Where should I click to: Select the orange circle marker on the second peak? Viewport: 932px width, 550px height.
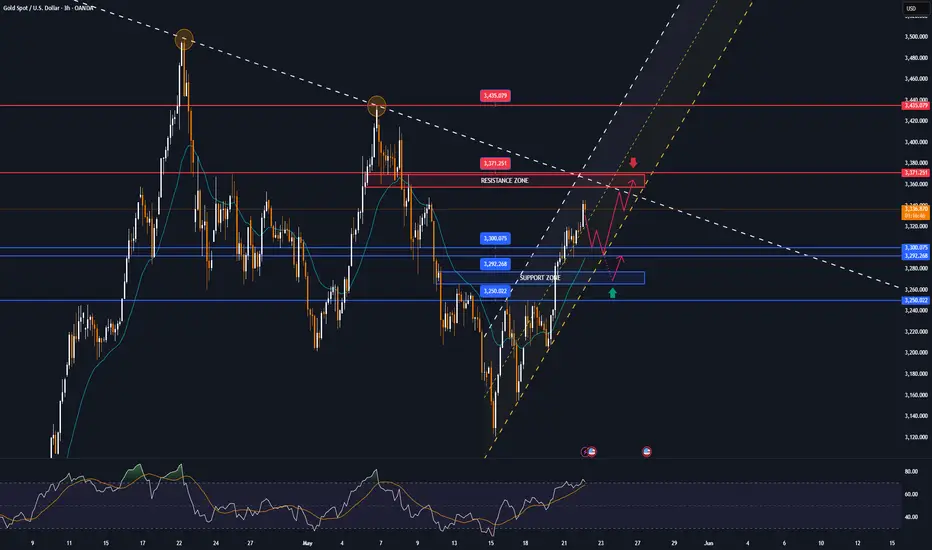click(377, 106)
